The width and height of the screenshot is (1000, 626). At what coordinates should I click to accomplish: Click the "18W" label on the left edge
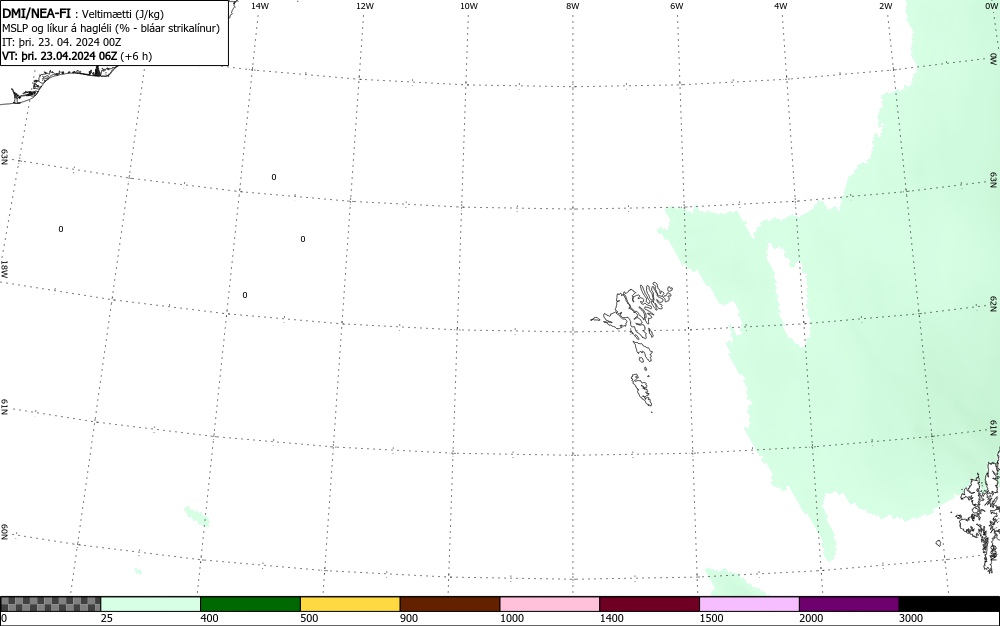coord(4,268)
